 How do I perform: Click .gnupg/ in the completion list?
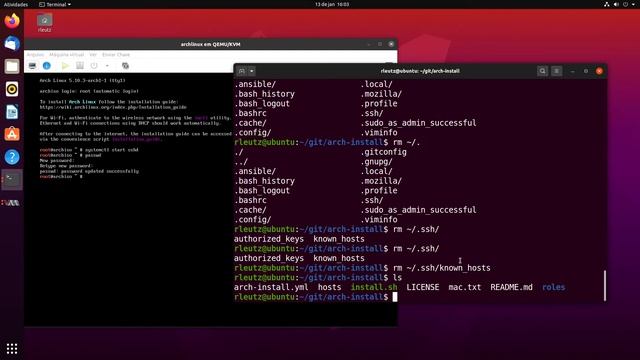376,162
